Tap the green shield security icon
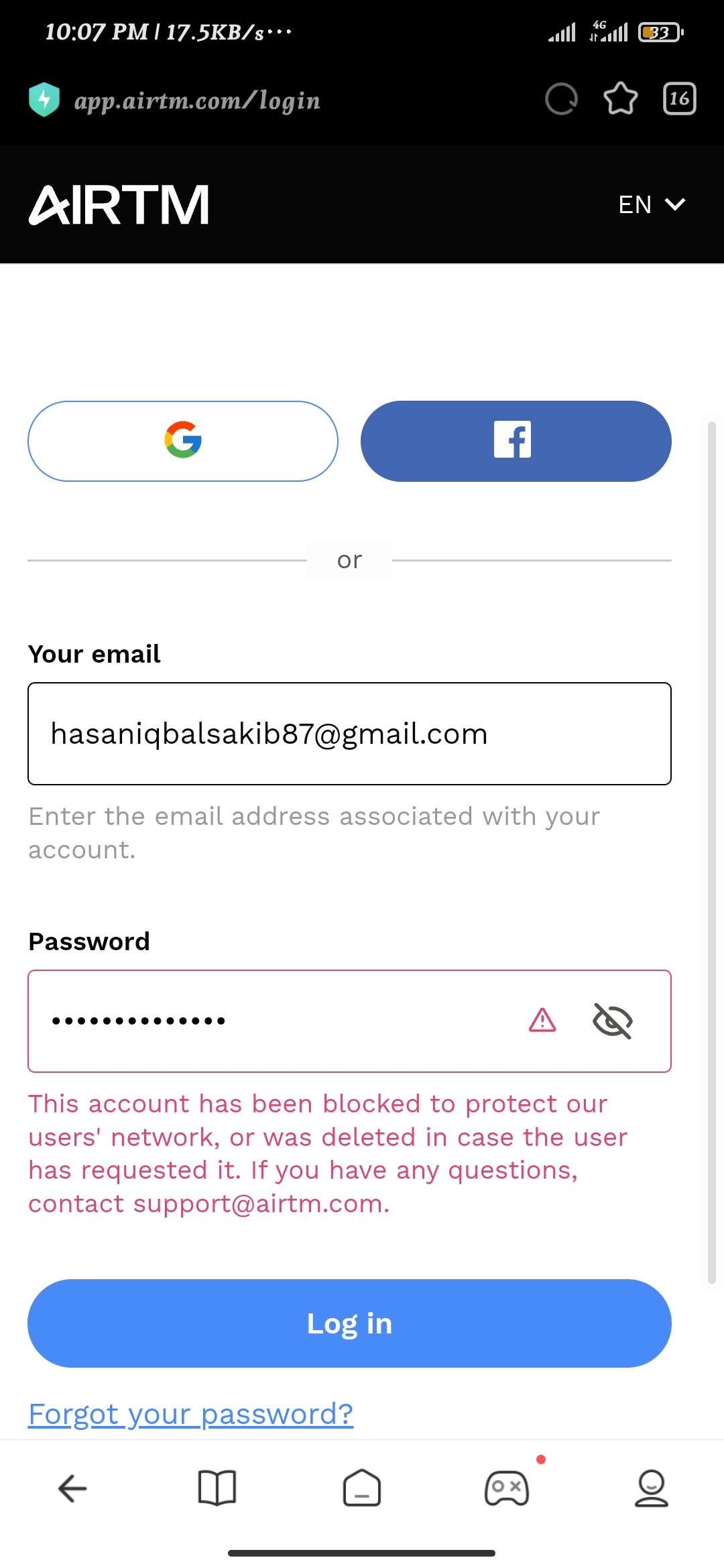Viewport: 724px width, 1568px height. click(x=44, y=100)
